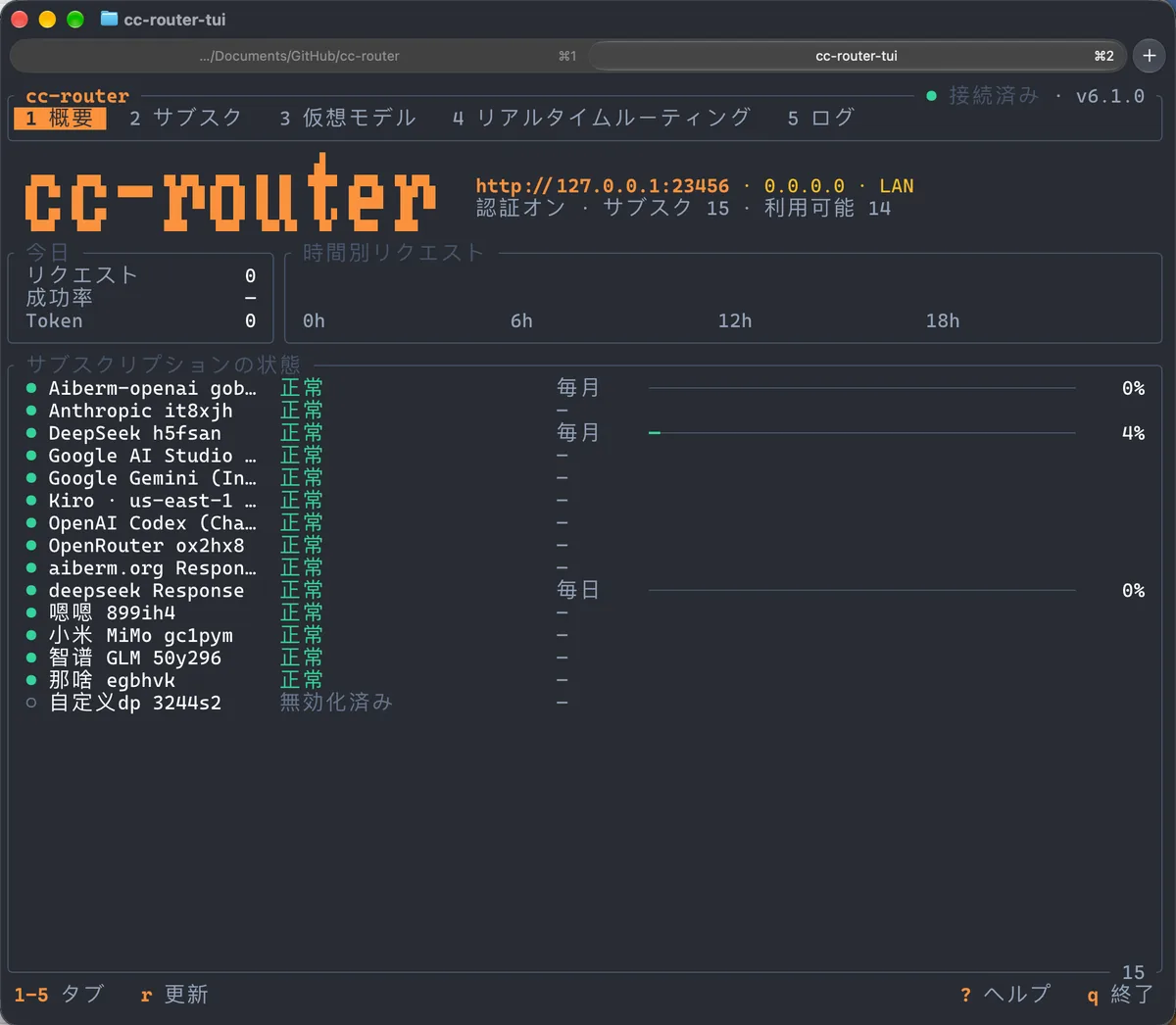
Task: Click the リクエスト row in today panel
Action: pos(141,276)
